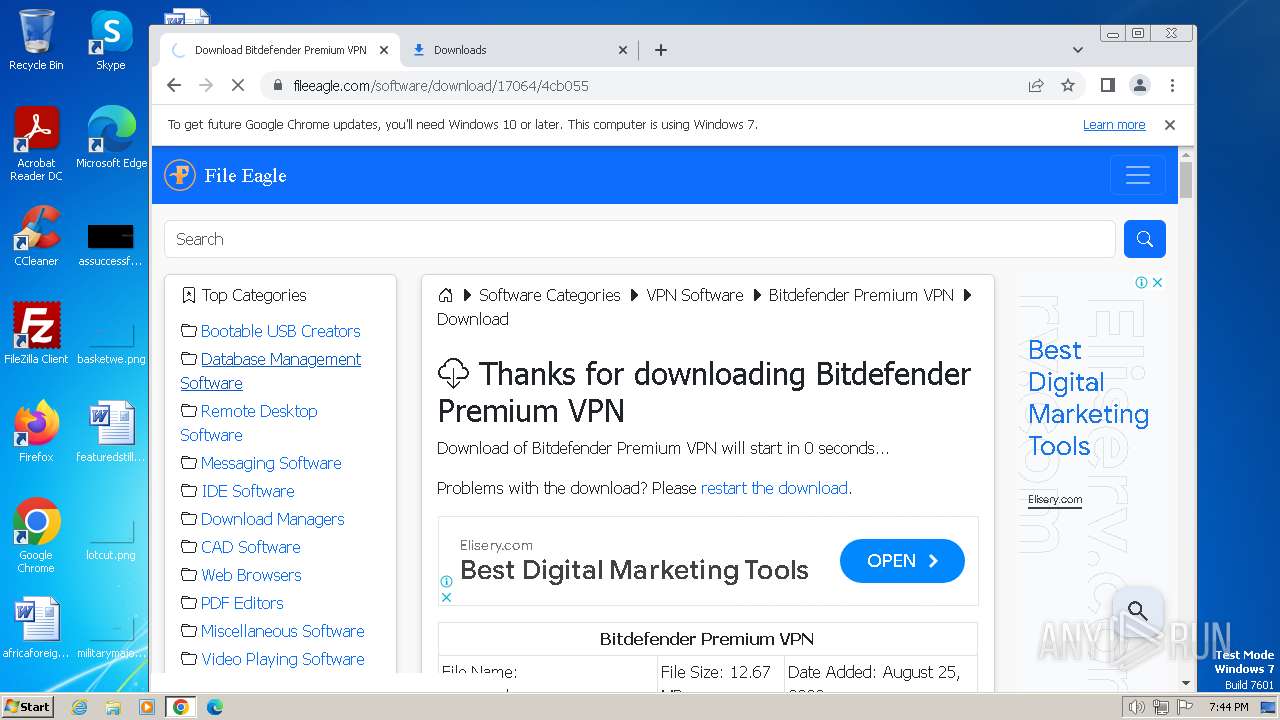Open Miscellaneous Software category

tap(282, 631)
